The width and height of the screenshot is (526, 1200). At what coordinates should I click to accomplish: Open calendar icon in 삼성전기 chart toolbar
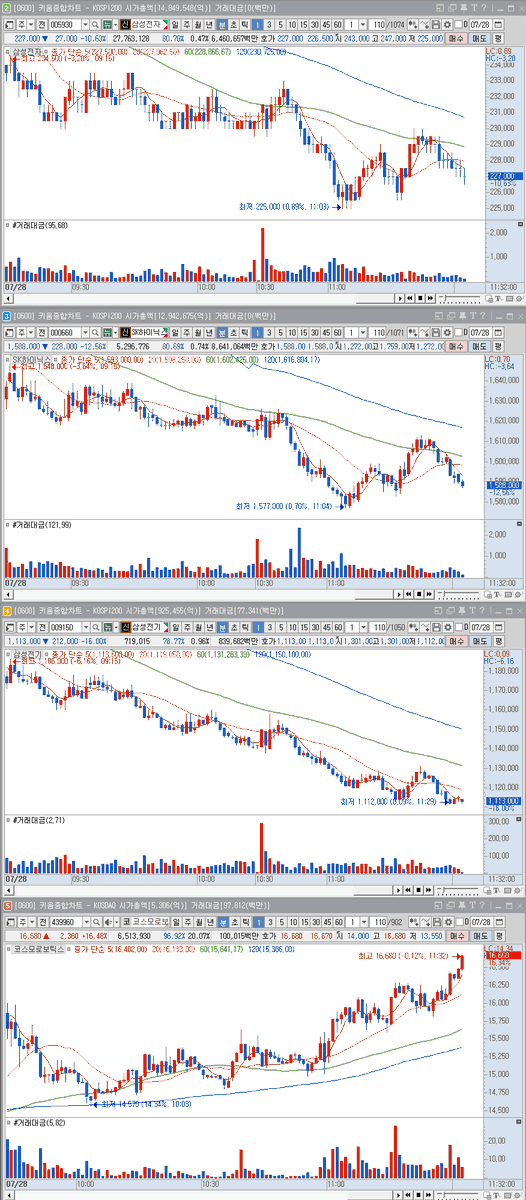498,627
